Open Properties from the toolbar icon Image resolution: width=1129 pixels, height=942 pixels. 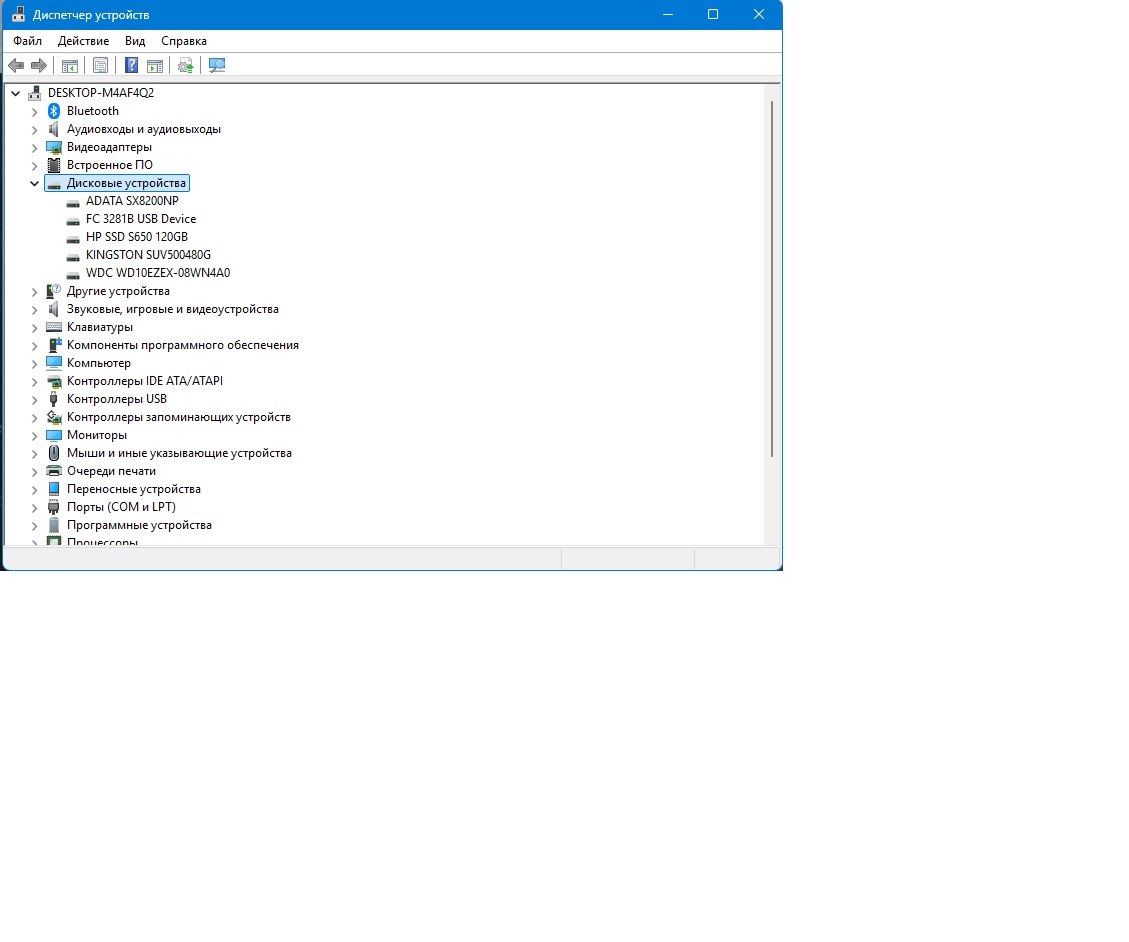click(100, 66)
